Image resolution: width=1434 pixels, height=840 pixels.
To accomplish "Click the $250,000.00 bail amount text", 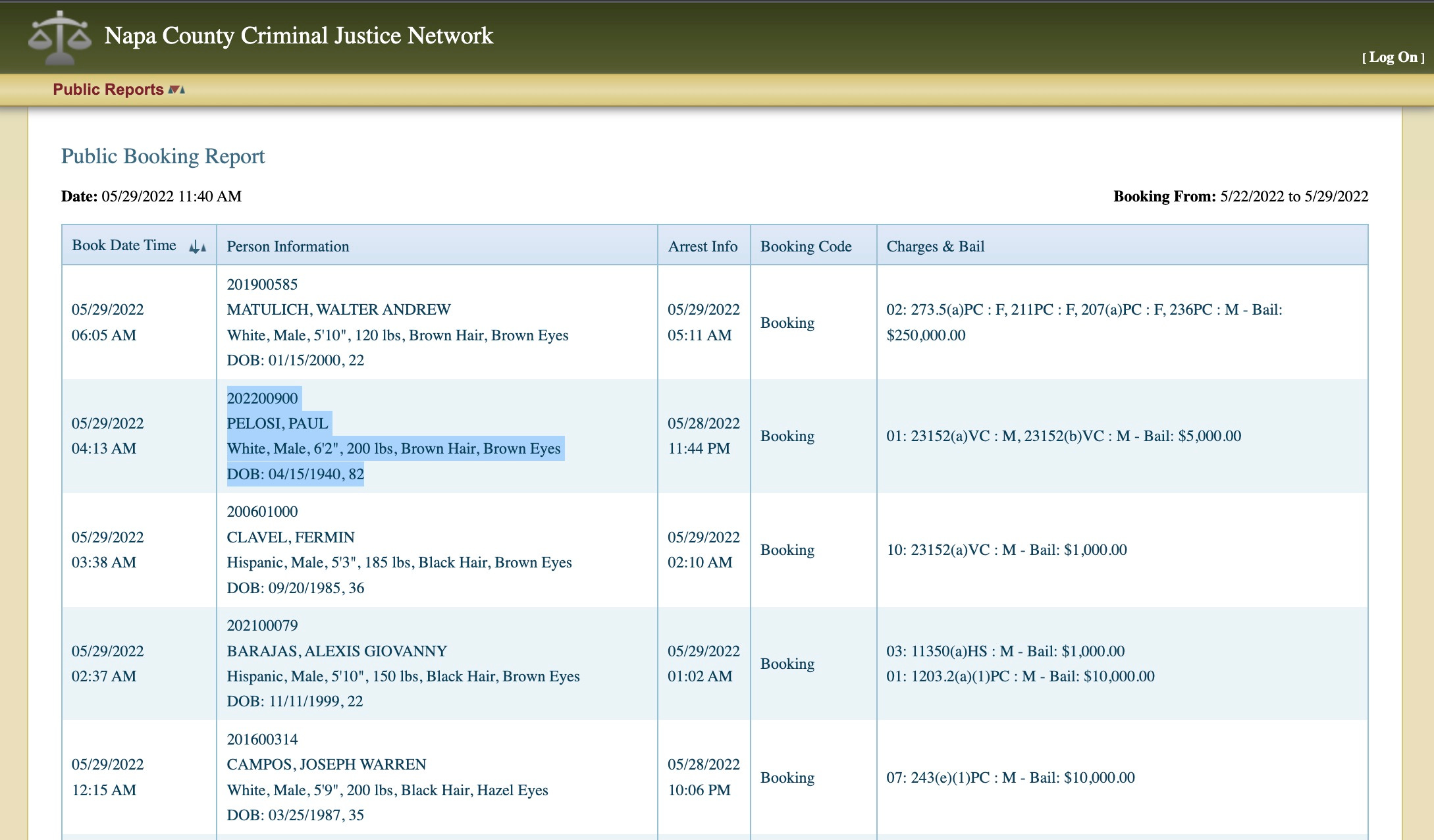I will click(926, 335).
